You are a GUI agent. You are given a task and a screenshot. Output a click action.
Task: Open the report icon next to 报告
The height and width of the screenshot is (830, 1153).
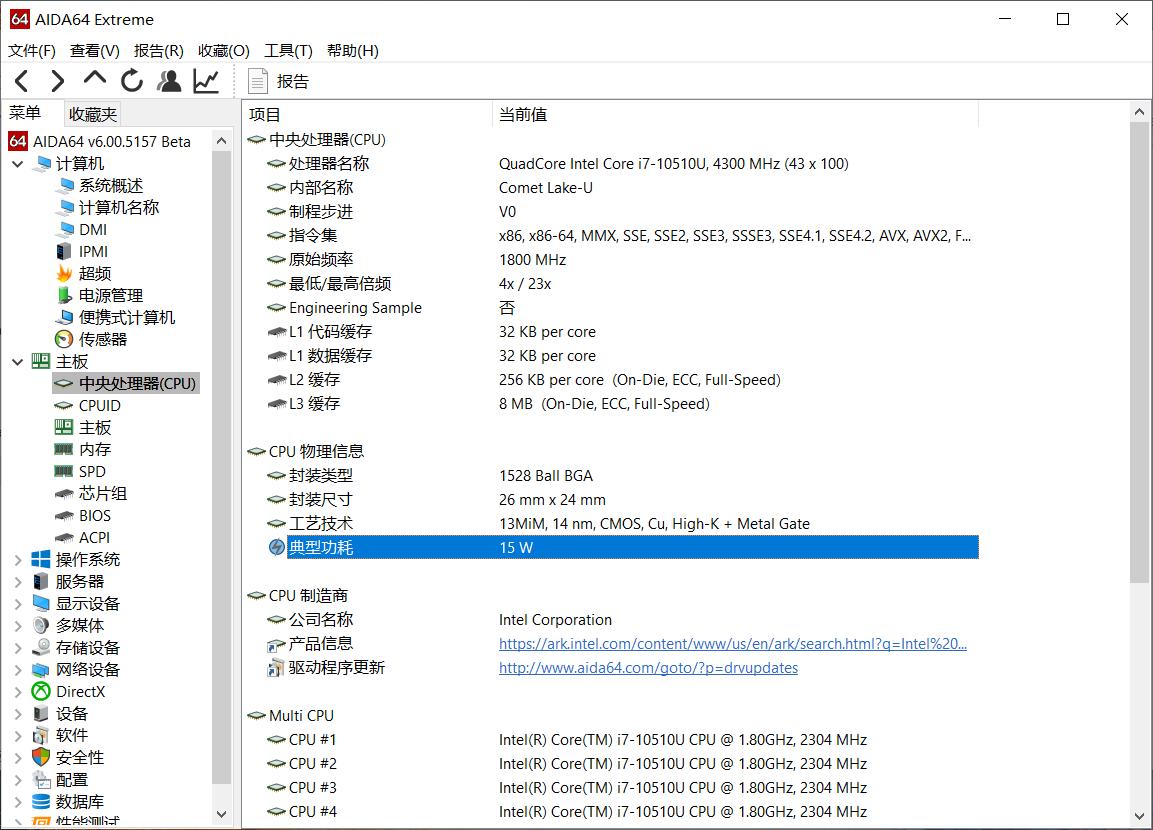coord(260,80)
